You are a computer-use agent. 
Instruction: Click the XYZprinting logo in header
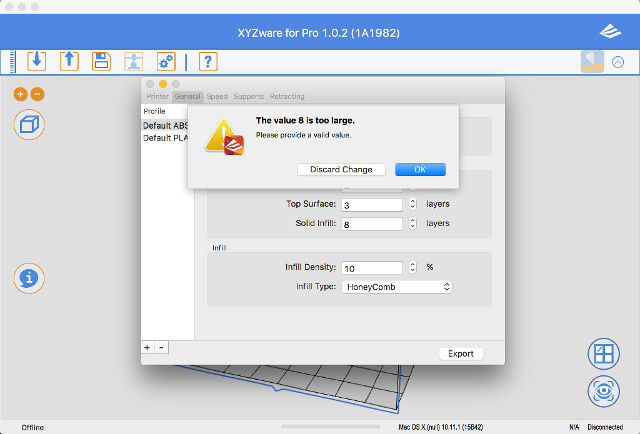tap(610, 31)
